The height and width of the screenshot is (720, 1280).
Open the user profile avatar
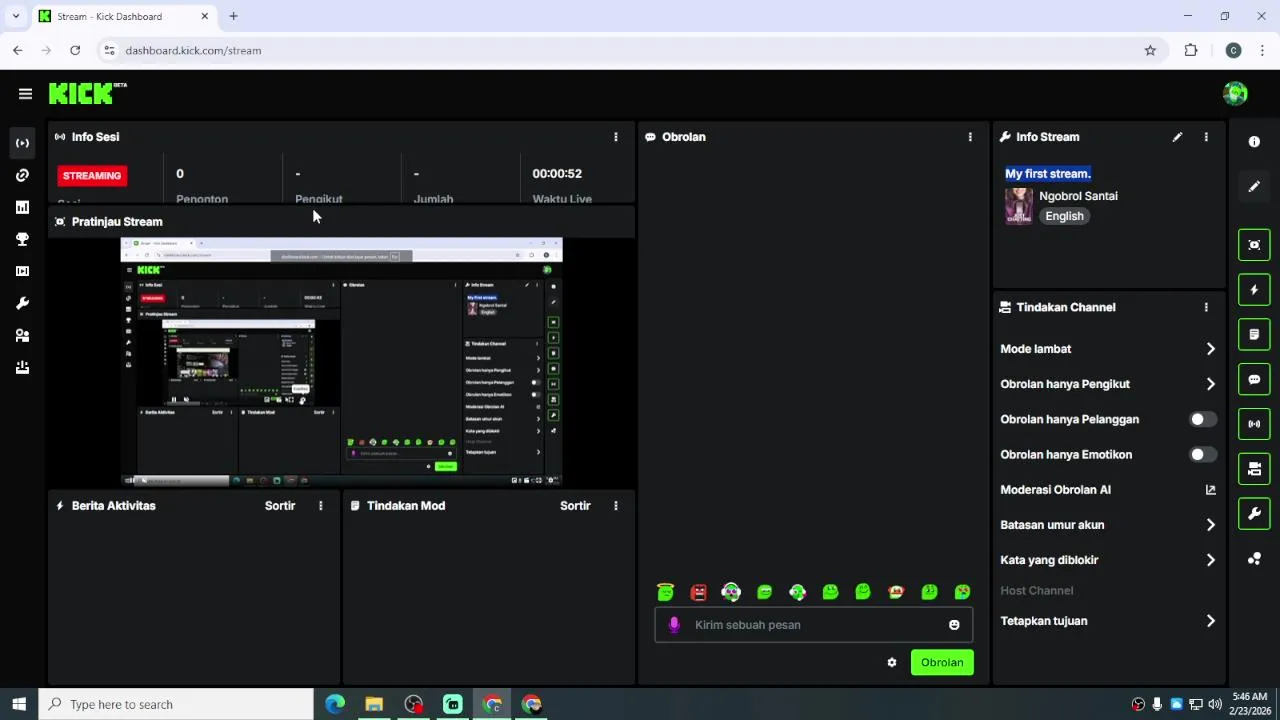[x=1235, y=93]
